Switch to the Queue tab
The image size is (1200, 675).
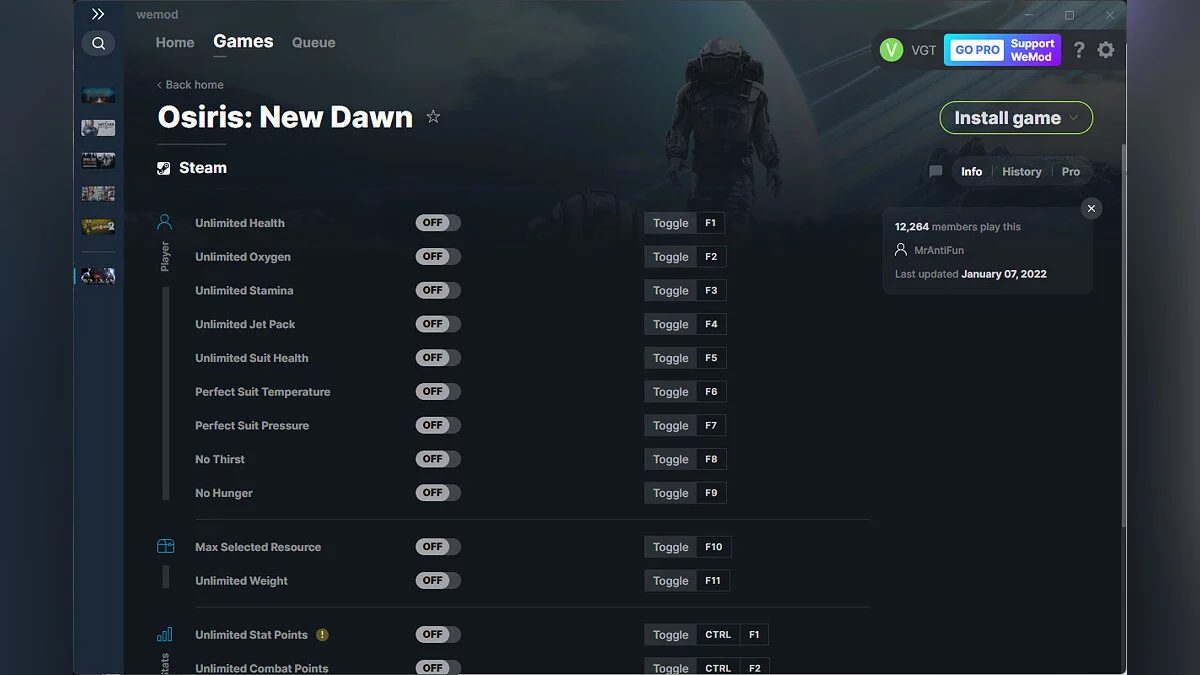click(314, 43)
